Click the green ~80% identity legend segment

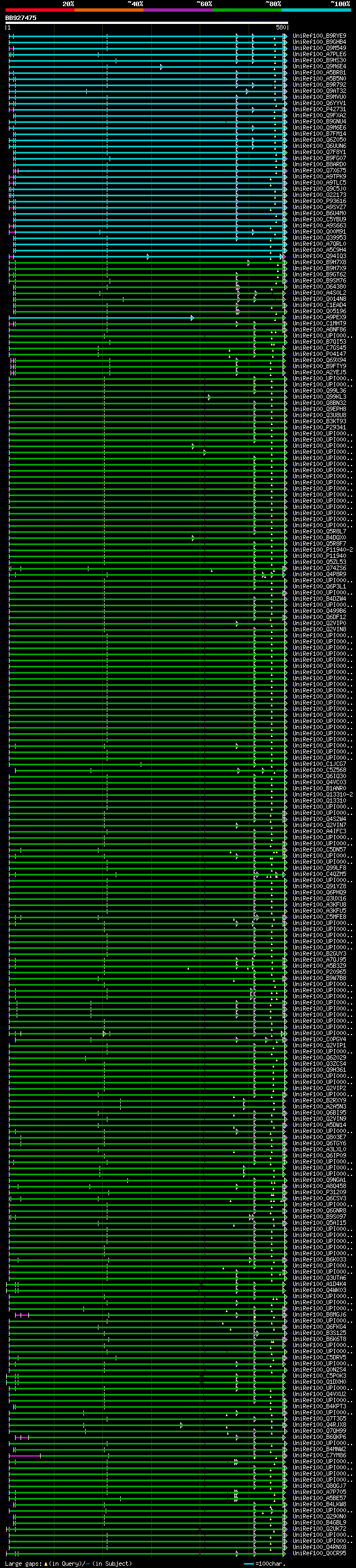(x=247, y=11)
